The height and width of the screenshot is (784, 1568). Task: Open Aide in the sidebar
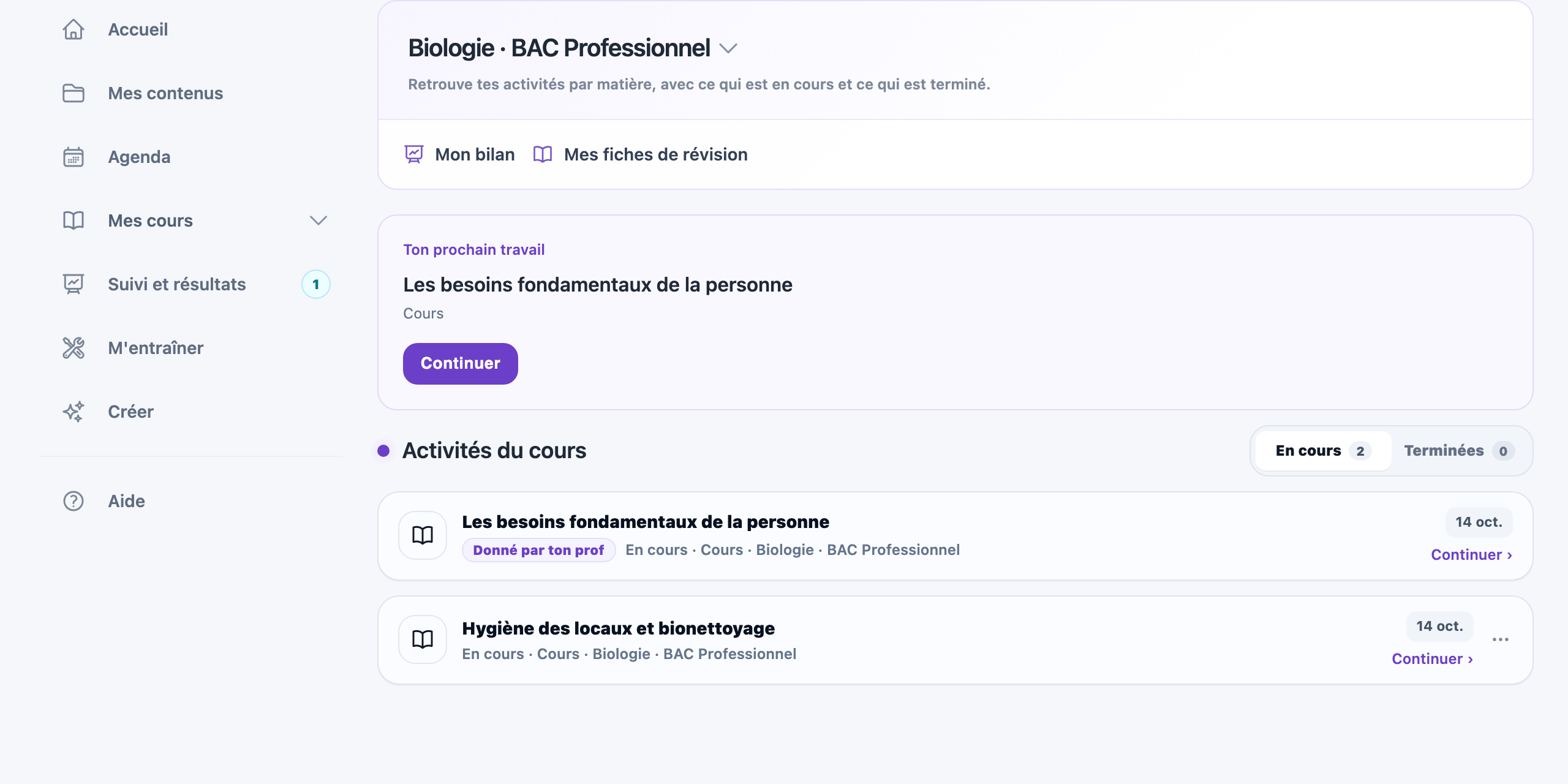126,501
